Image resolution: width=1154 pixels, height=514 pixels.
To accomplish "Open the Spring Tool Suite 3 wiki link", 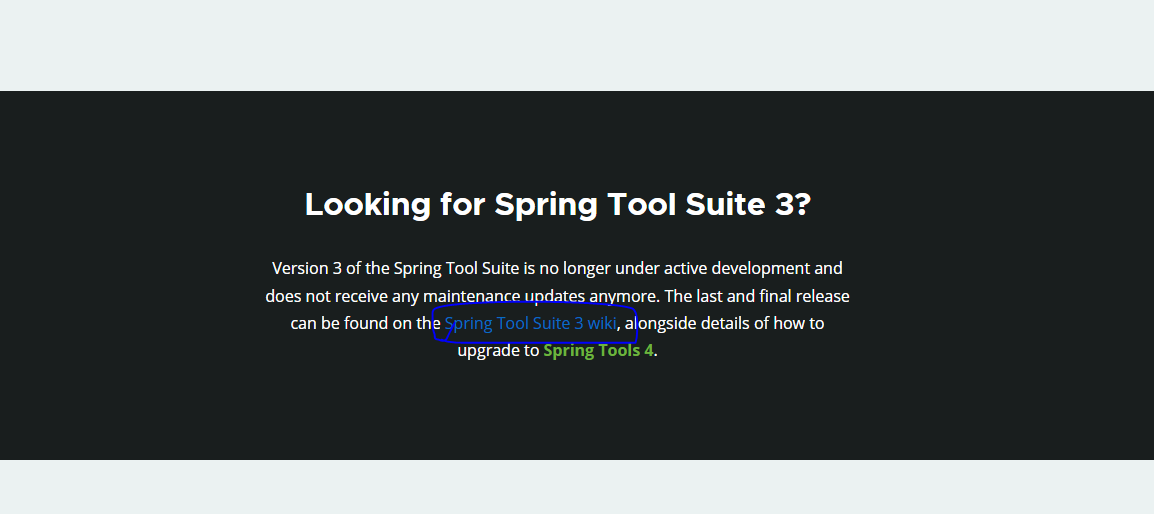I will (530, 323).
